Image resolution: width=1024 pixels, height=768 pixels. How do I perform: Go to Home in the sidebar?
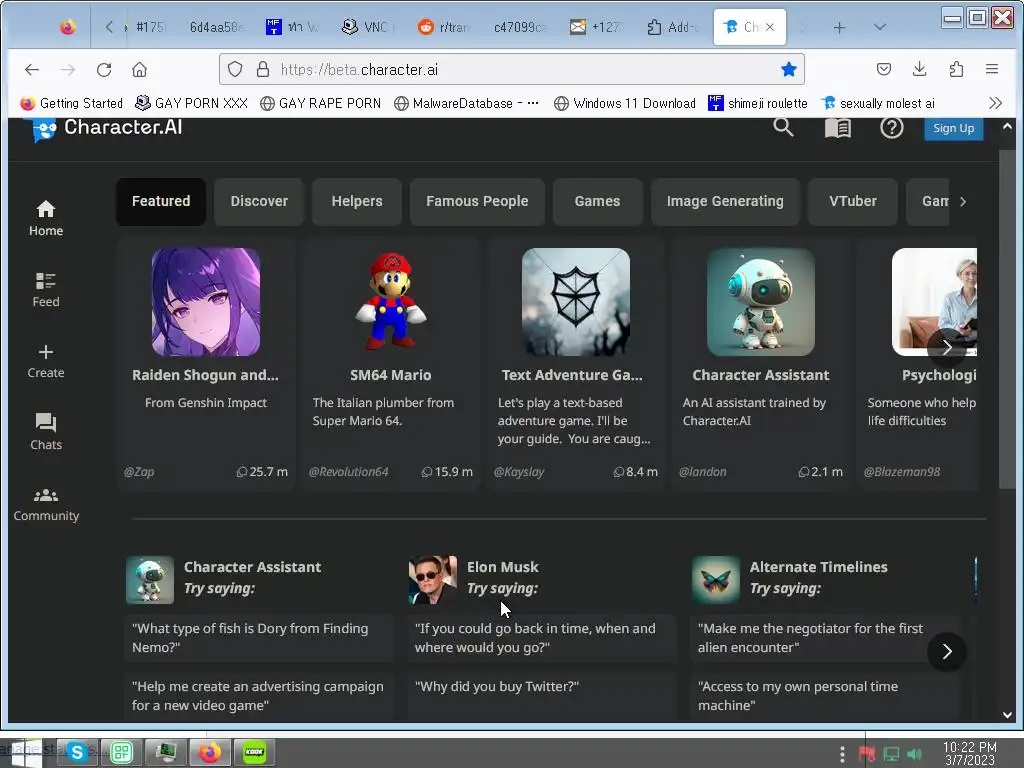coord(46,218)
